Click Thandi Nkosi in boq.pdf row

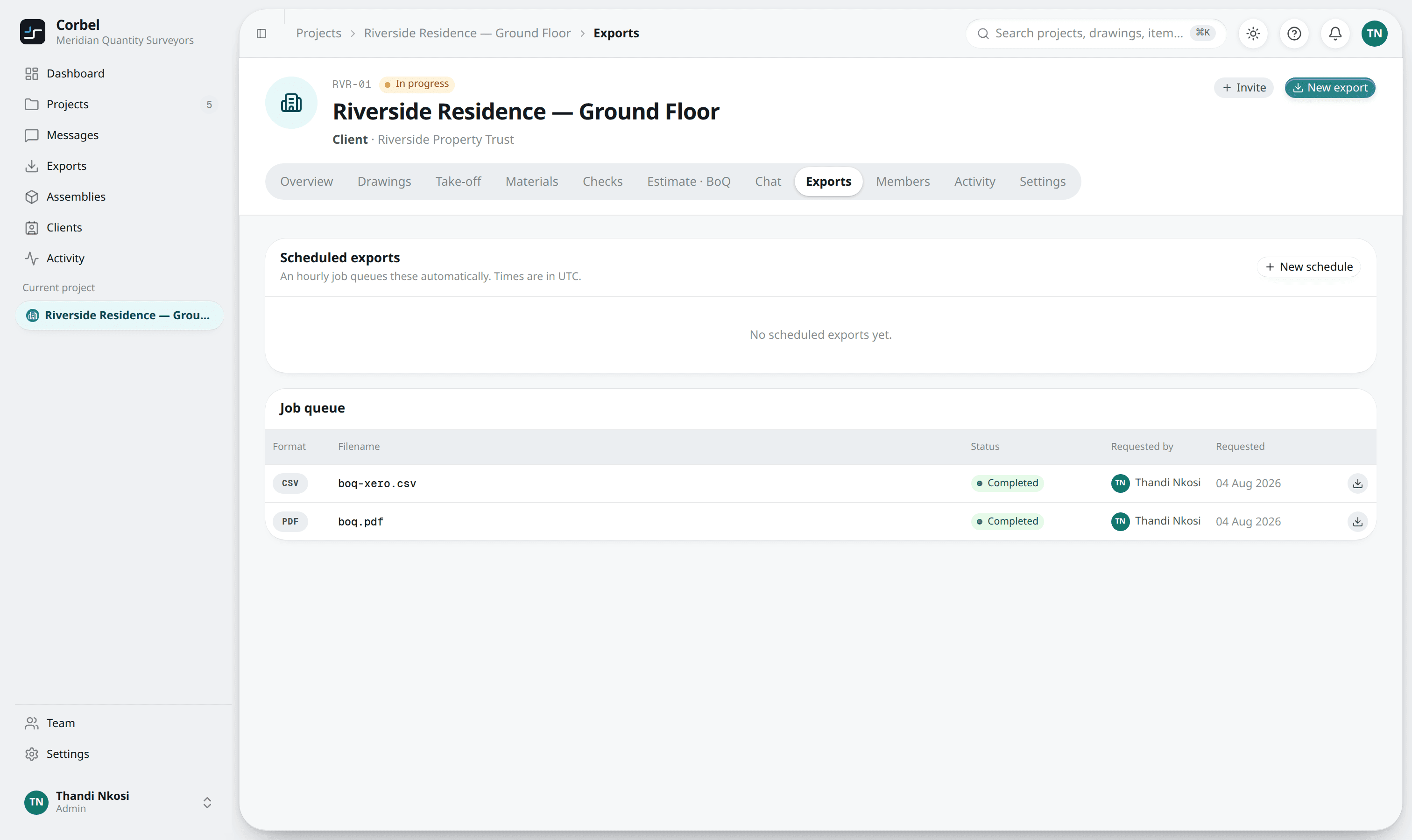coord(1156,521)
